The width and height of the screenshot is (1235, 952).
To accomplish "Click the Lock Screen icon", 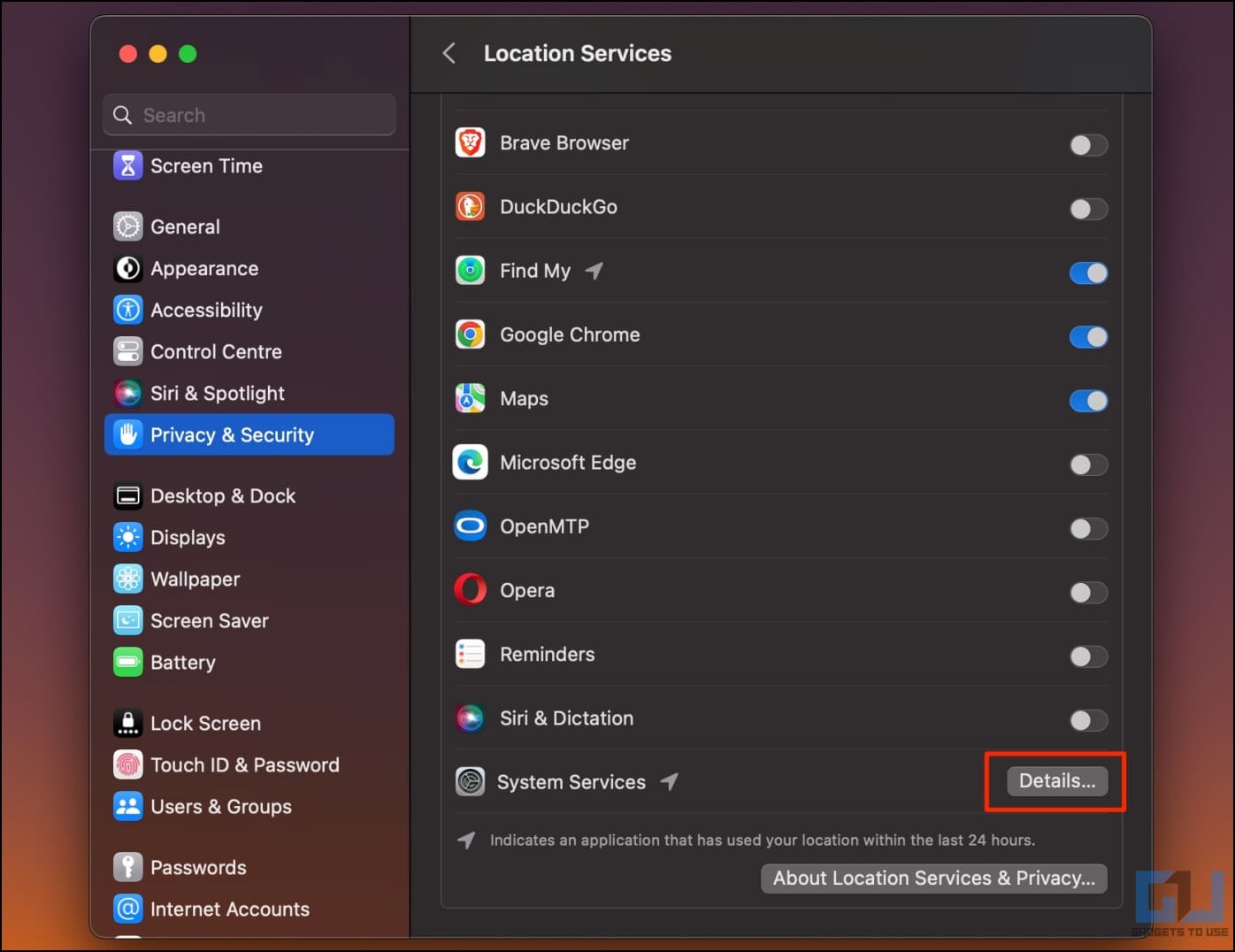I will [128, 723].
